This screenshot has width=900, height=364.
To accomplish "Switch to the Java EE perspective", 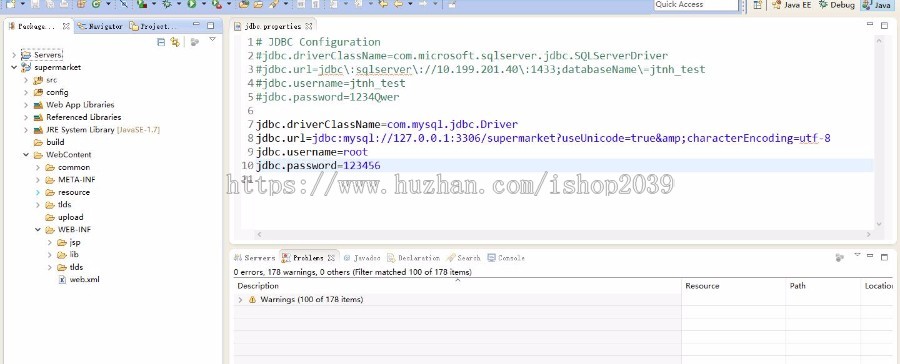I will pyautogui.click(x=792, y=5).
